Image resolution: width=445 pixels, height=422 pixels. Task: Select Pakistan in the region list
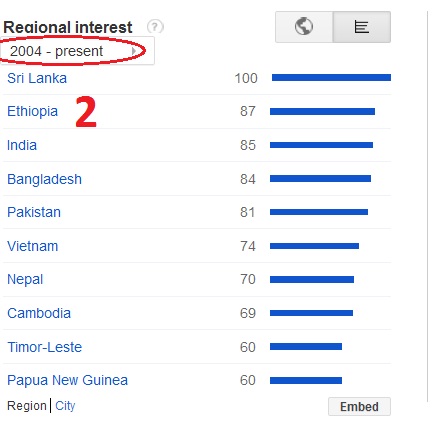(34, 212)
